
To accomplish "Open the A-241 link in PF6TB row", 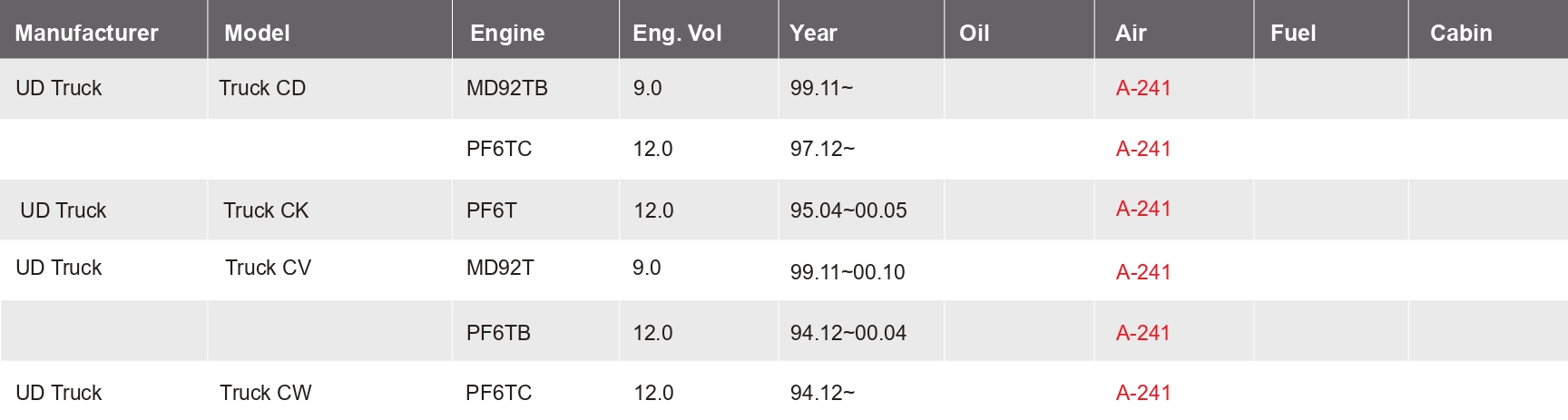I will [1143, 333].
